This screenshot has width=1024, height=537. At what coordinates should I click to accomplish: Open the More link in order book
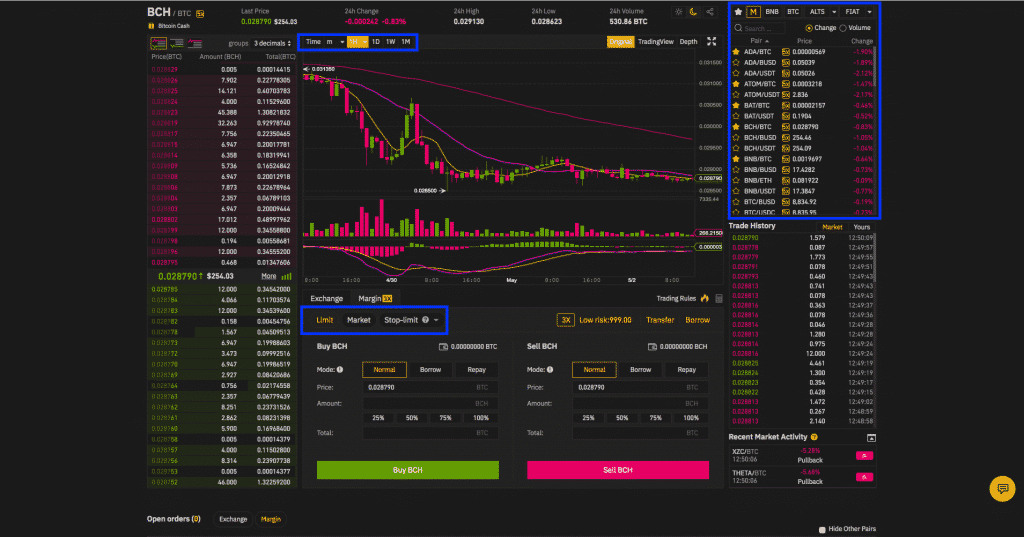click(268, 276)
